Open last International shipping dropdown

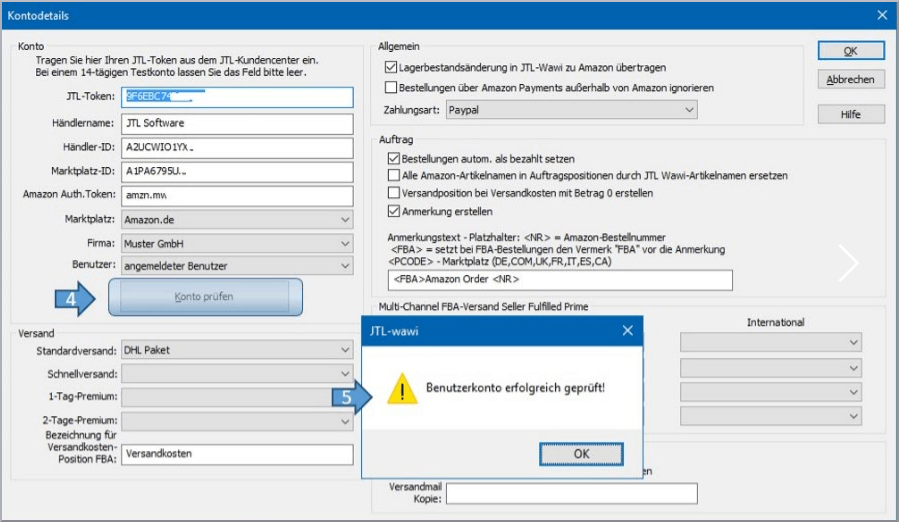tap(771, 416)
